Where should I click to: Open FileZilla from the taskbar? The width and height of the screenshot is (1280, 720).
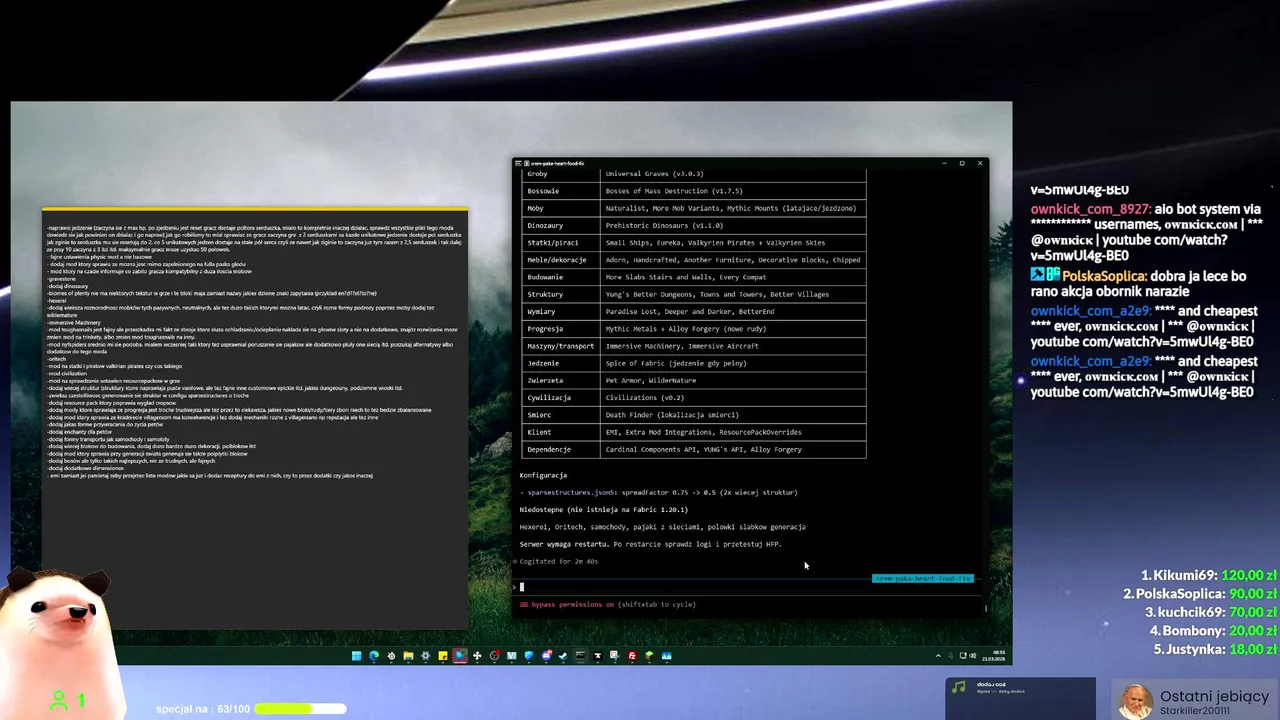coord(632,656)
